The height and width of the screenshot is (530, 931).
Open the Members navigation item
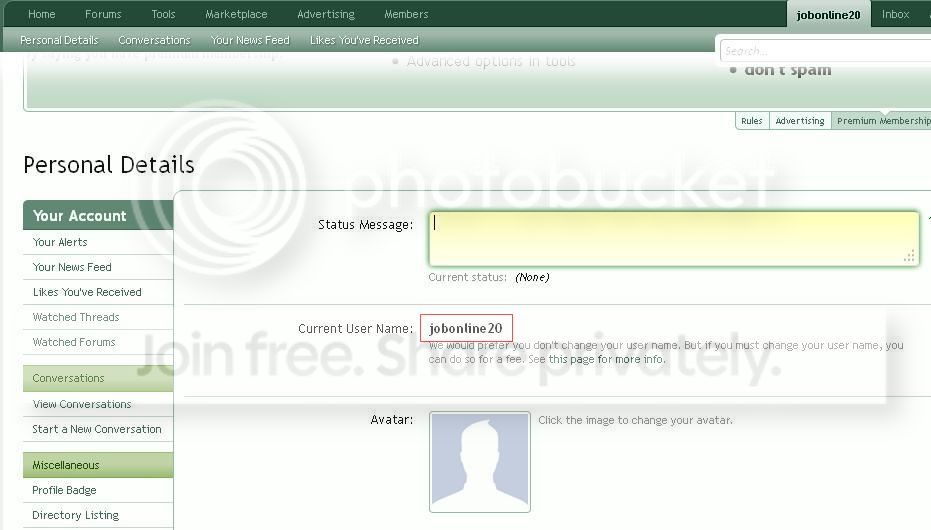406,14
